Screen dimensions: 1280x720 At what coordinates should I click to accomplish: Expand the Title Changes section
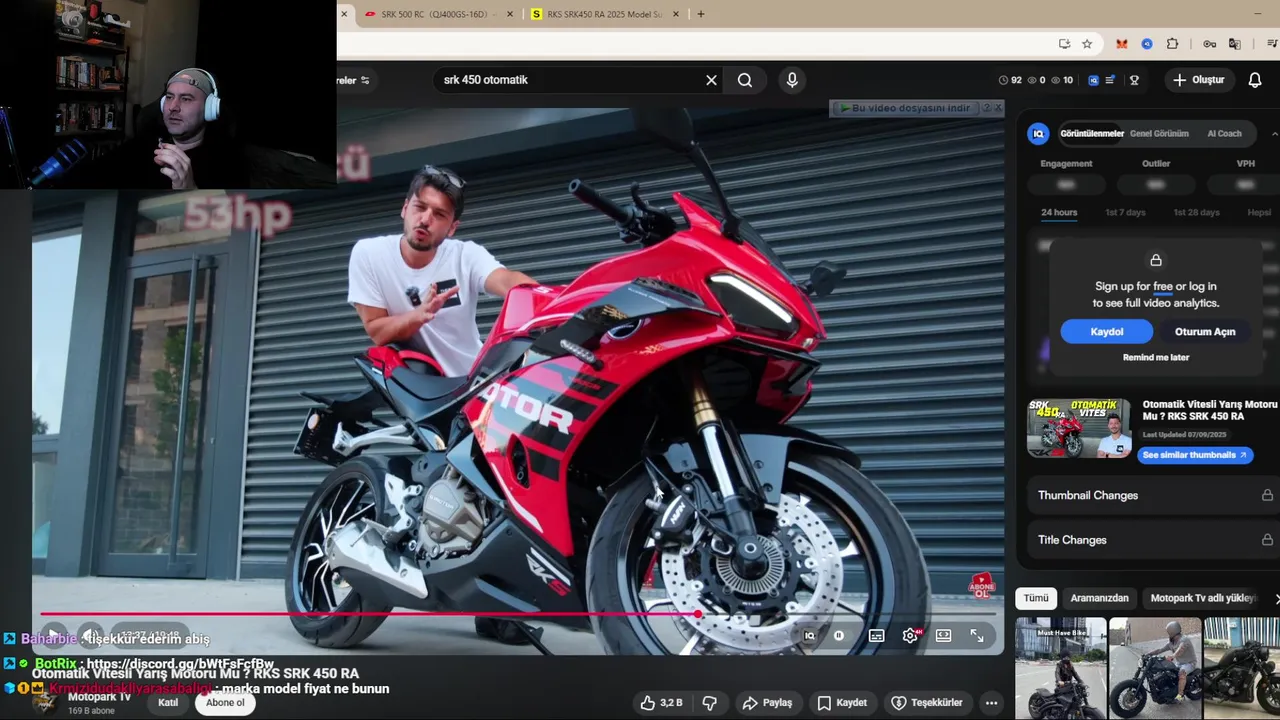(x=1155, y=540)
